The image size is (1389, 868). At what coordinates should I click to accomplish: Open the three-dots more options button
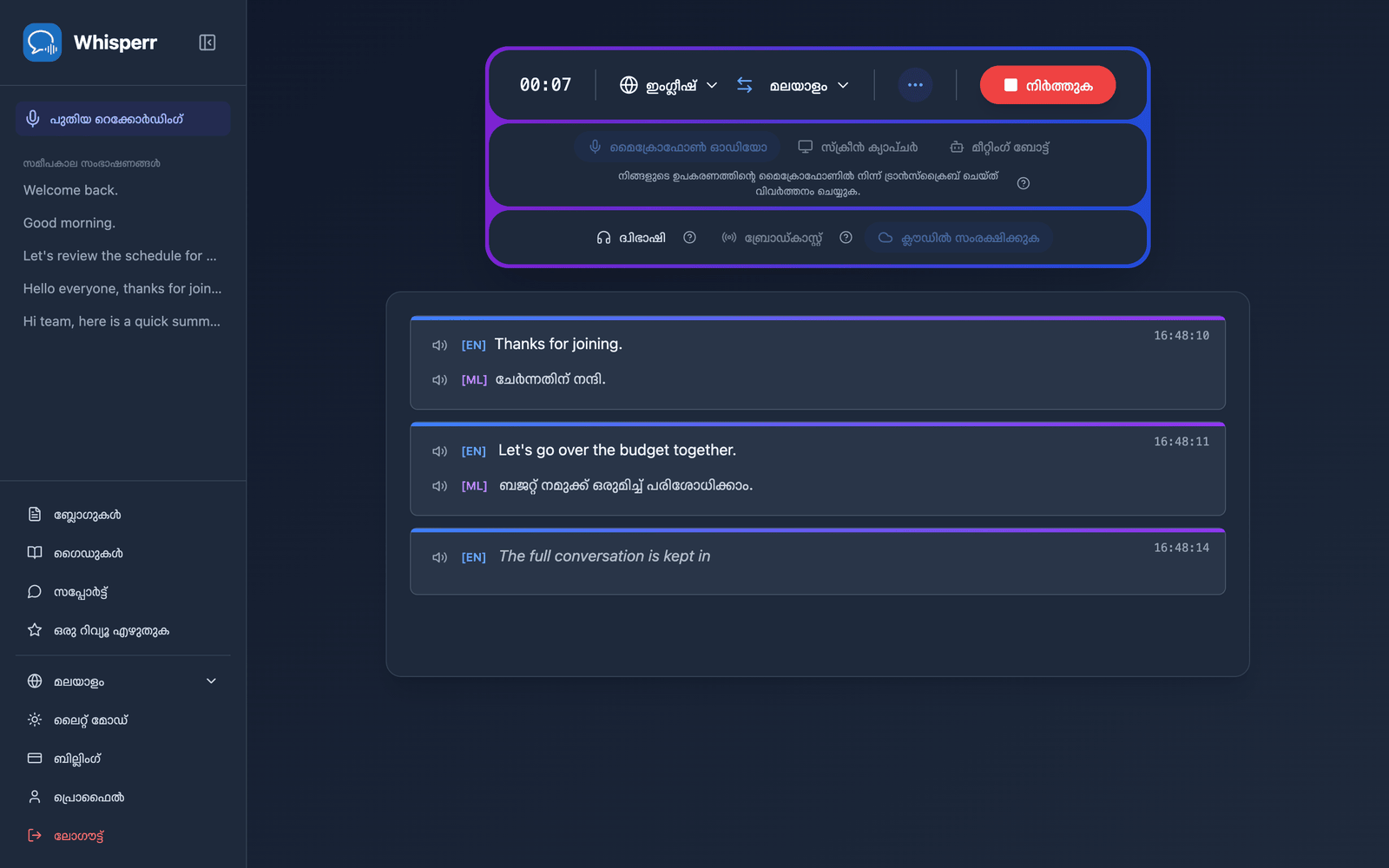coord(915,85)
